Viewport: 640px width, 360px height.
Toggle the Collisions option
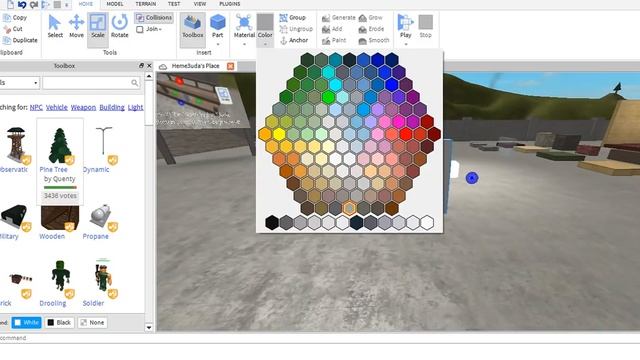[x=154, y=18]
